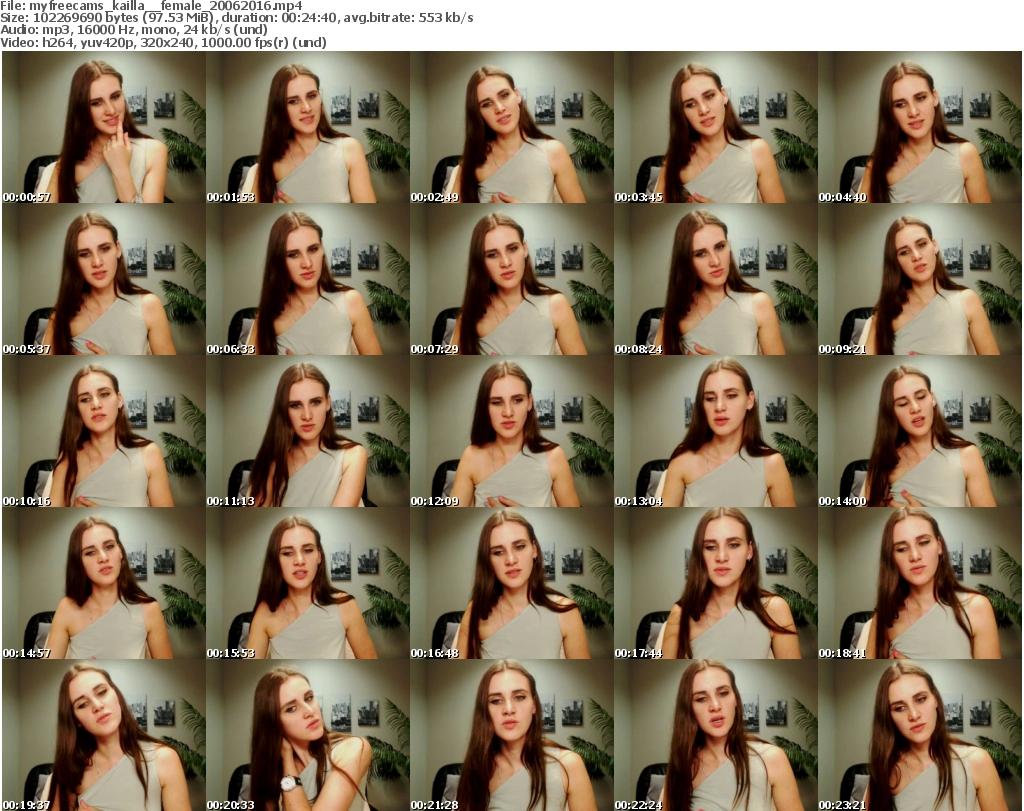View the frame stamped 00:21:28
This screenshot has width=1024, height=811.
(511, 735)
